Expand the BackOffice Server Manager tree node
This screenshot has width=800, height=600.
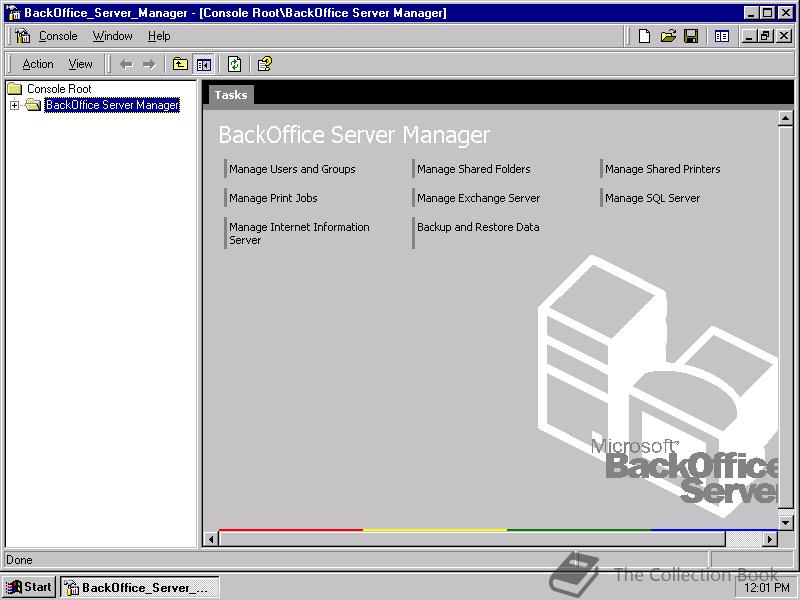tap(14, 105)
